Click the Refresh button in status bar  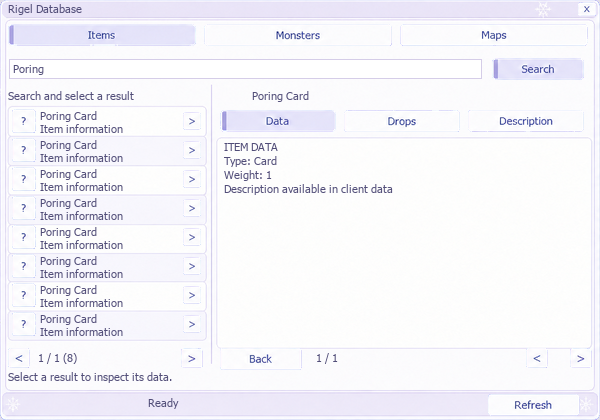533,405
